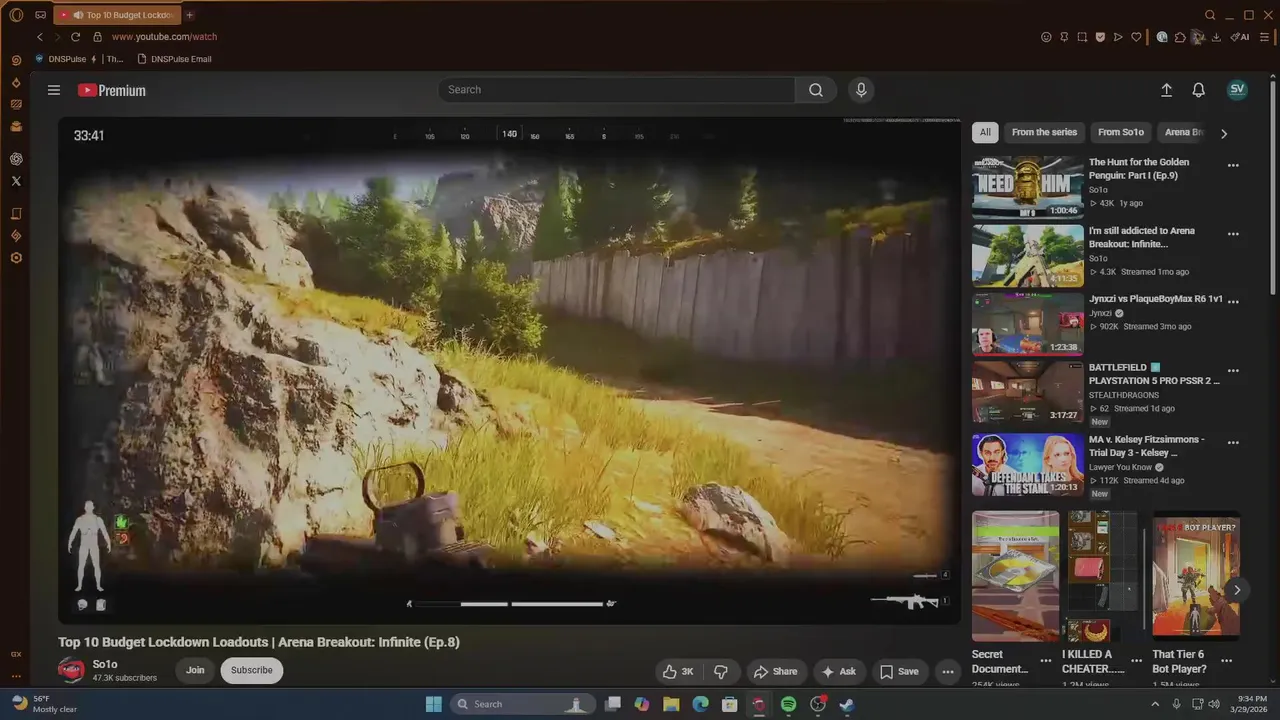
Task: Open options for Jynxzi vs PlaqueBoyMax video
Action: point(1233,301)
